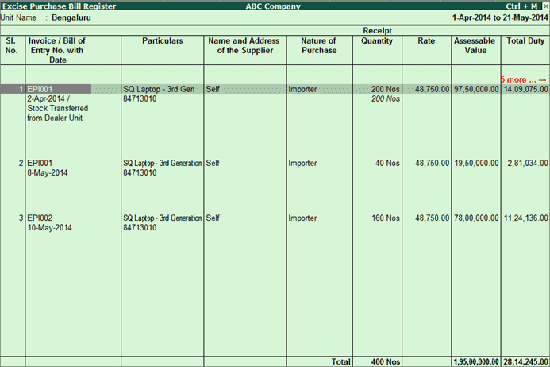
Task: Click the period 1-Apr-2014 to 21-May-2014
Action: pos(500,18)
